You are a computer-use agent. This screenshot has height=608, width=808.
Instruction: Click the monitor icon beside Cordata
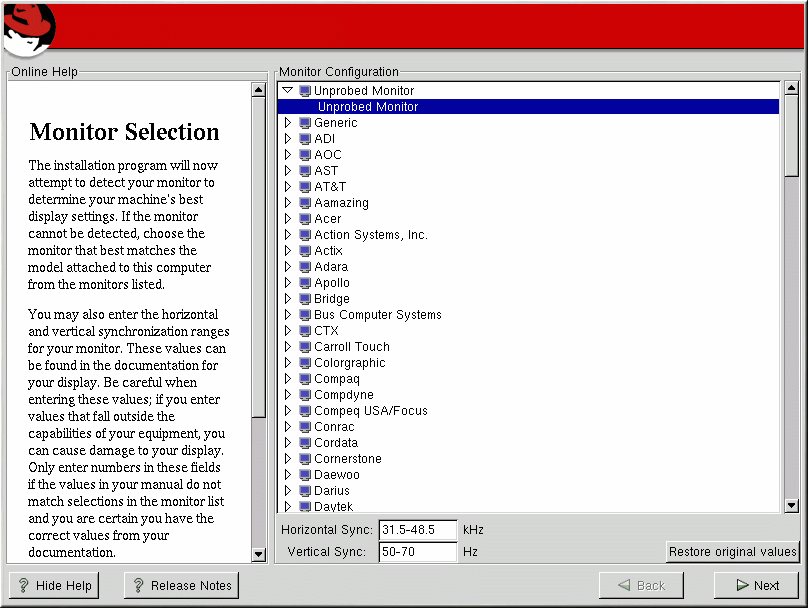[305, 443]
